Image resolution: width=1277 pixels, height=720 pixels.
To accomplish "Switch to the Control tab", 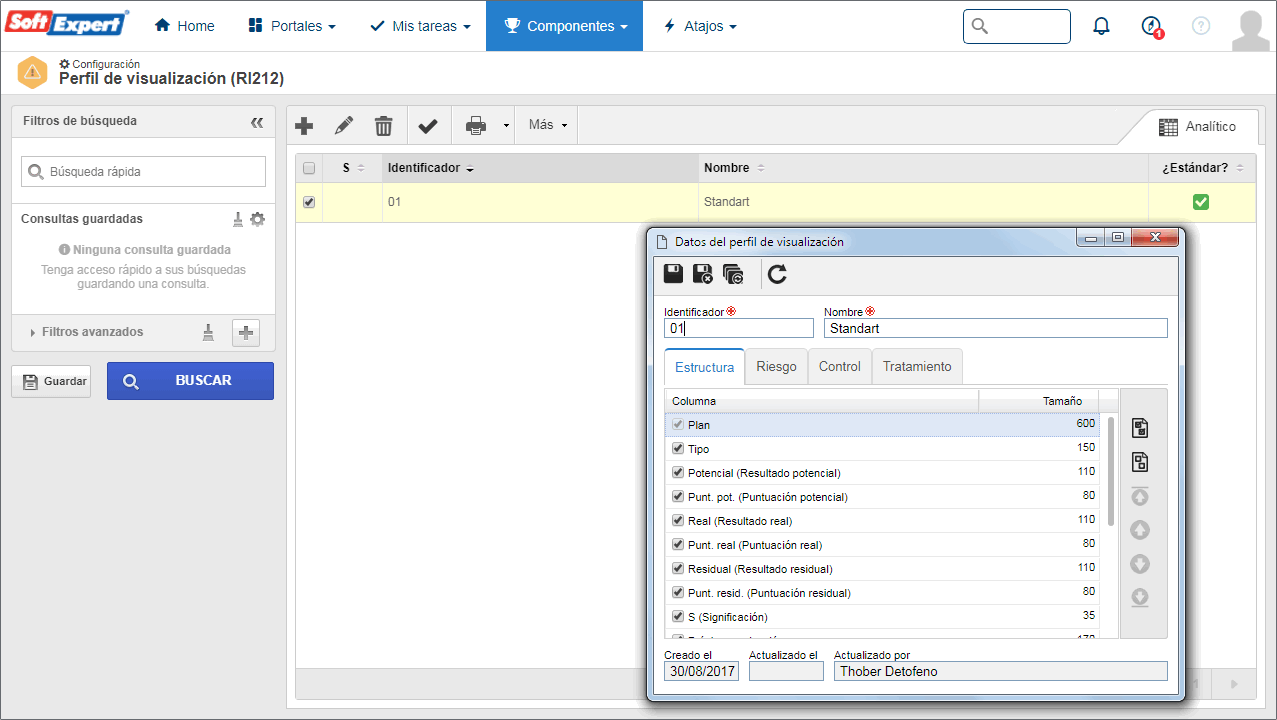I will [x=839, y=367].
